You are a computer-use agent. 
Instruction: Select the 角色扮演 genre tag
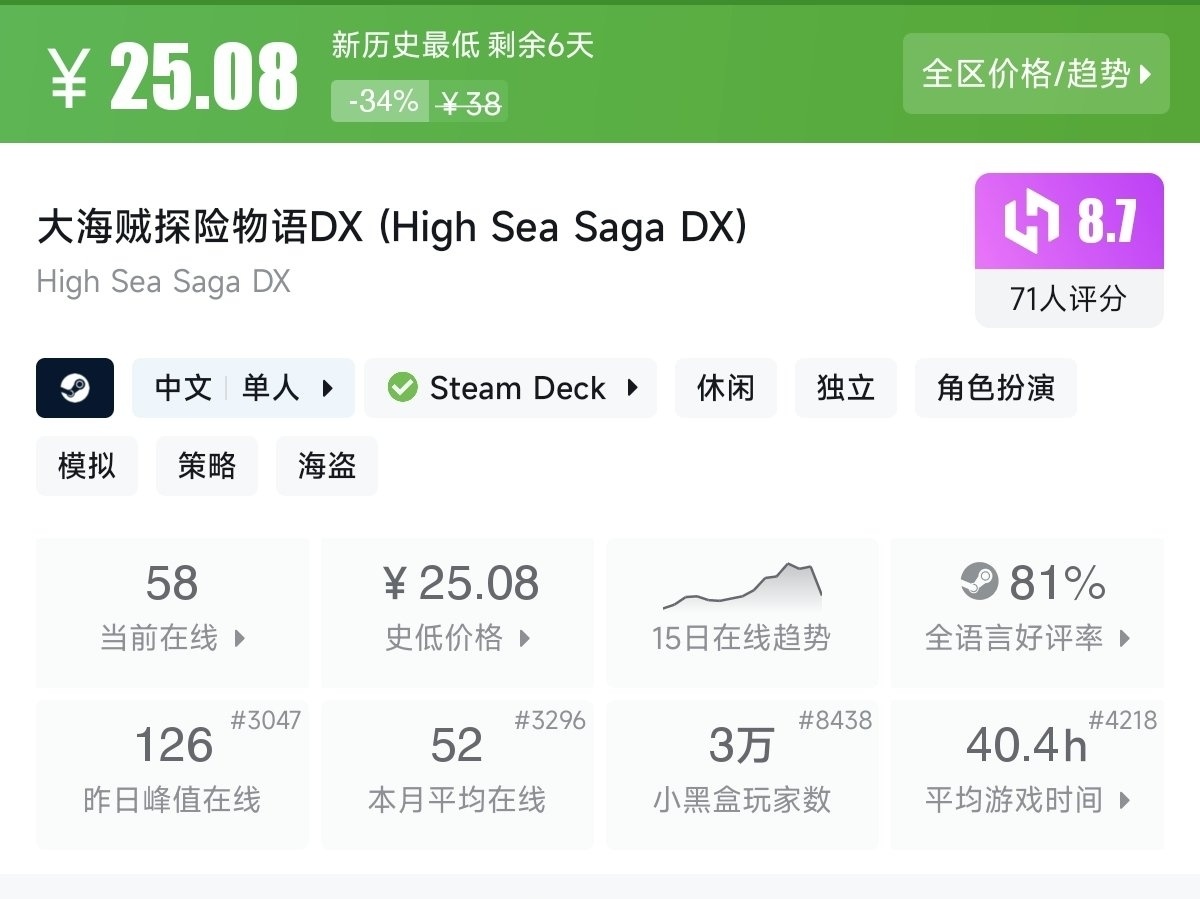pos(995,388)
